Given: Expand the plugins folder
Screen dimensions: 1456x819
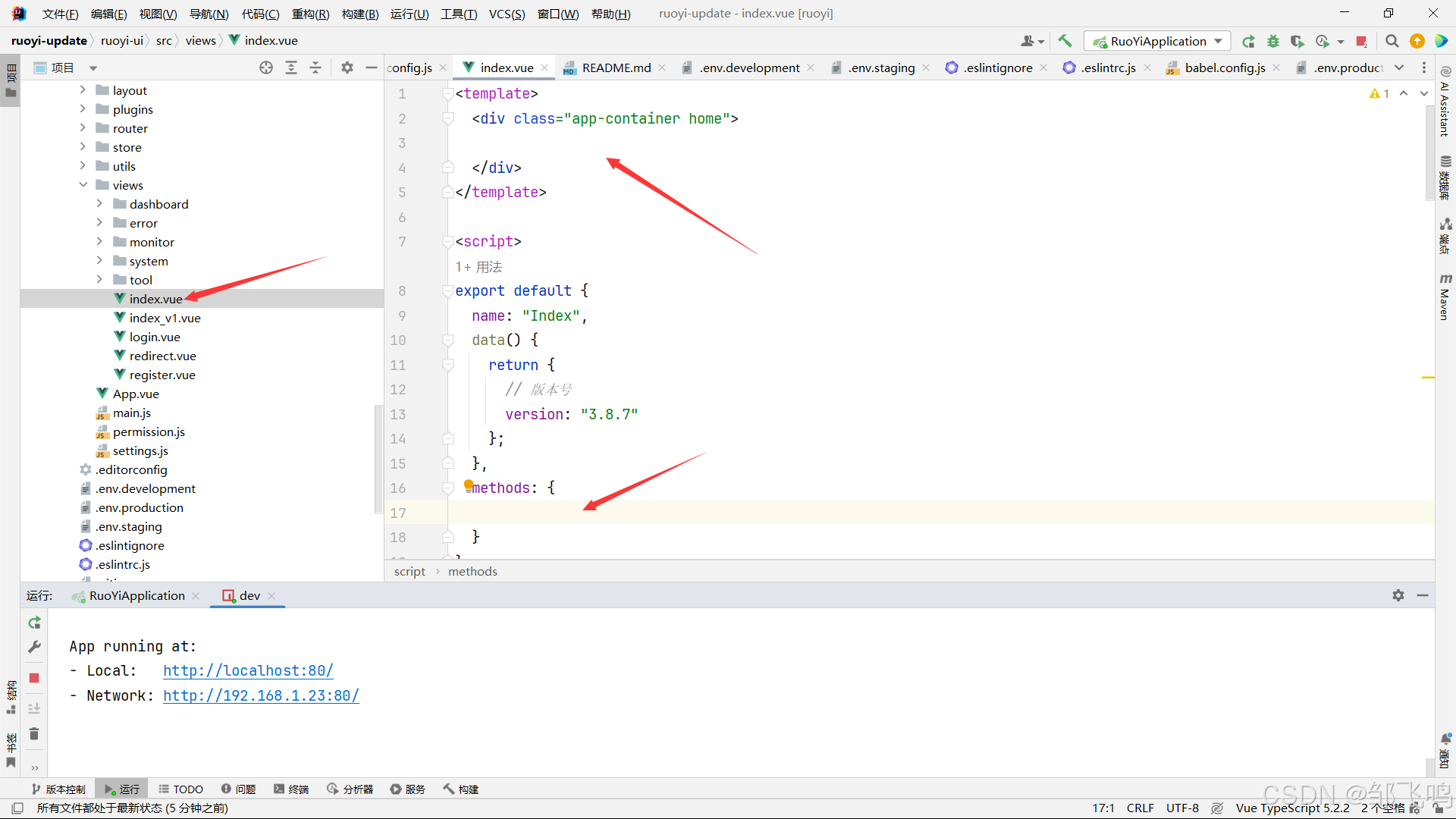Looking at the screenshot, I should [83, 108].
